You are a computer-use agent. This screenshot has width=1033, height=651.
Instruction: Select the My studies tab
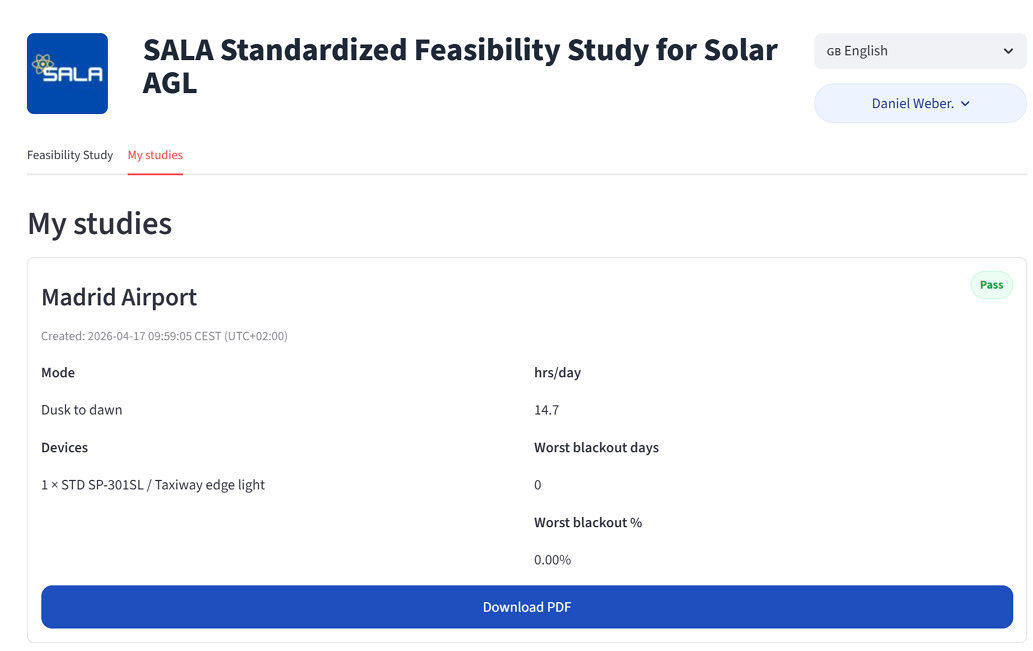point(155,155)
